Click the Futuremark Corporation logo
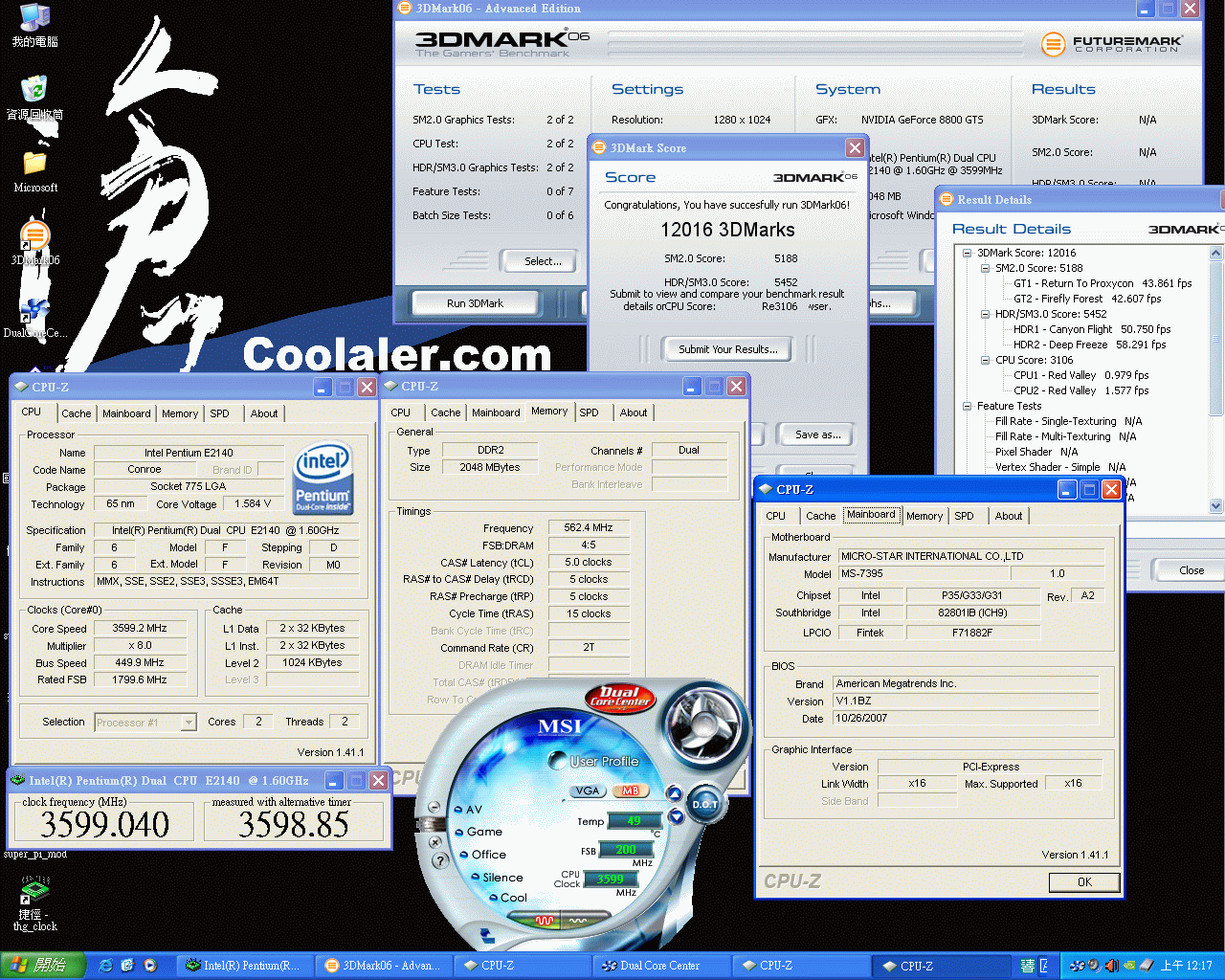Viewport: 1225px width, 980px height. pos(1111,43)
